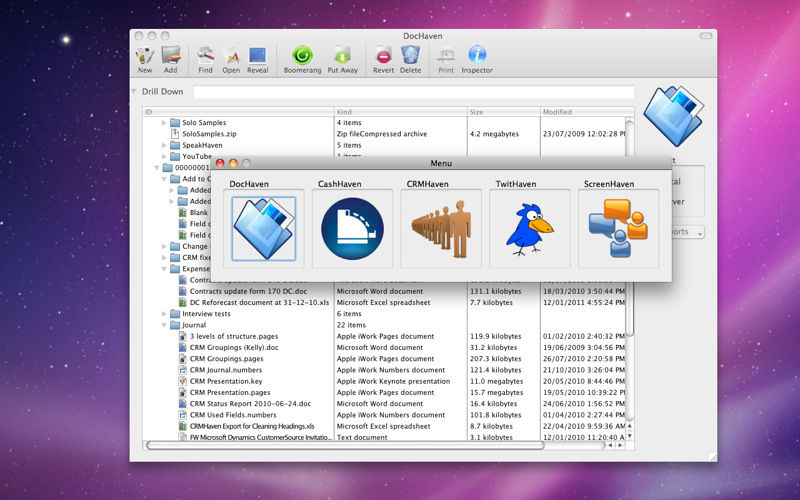Collapse the Expense folder
The image size is (800, 500).
tap(164, 269)
